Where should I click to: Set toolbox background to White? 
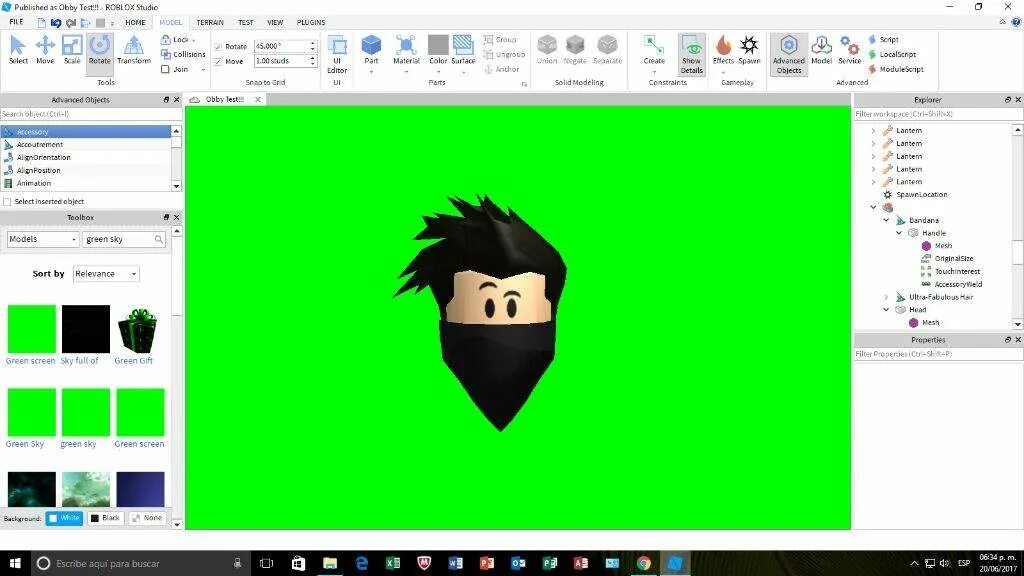pos(64,518)
